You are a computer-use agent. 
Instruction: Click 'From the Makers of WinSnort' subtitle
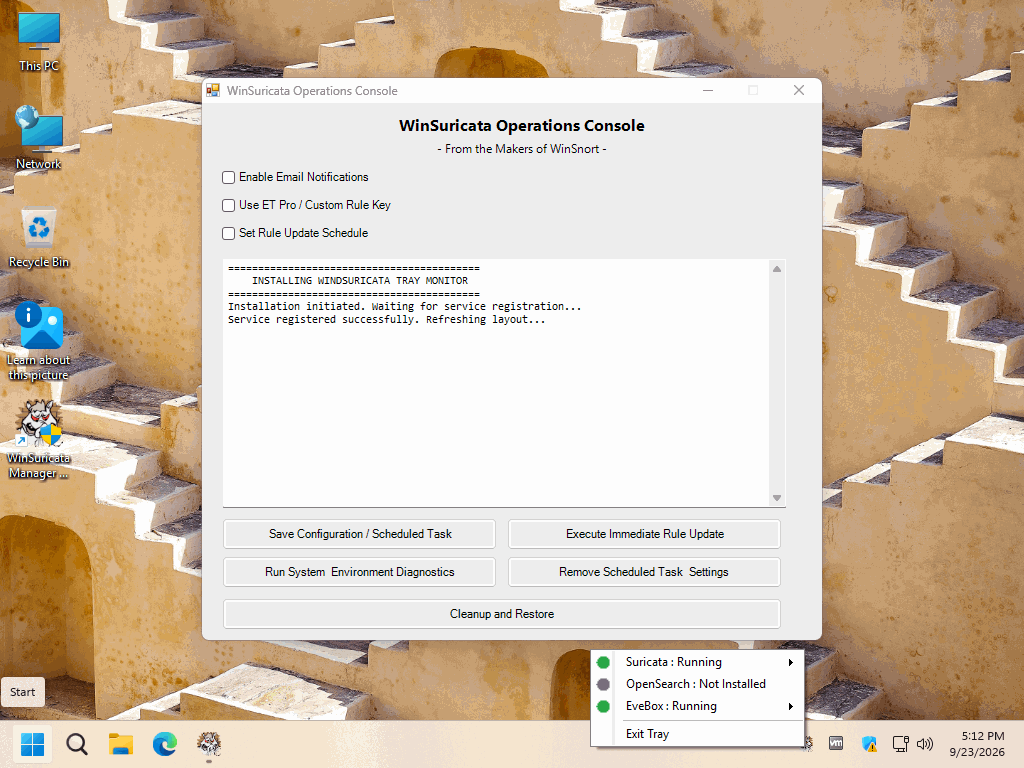point(522,150)
